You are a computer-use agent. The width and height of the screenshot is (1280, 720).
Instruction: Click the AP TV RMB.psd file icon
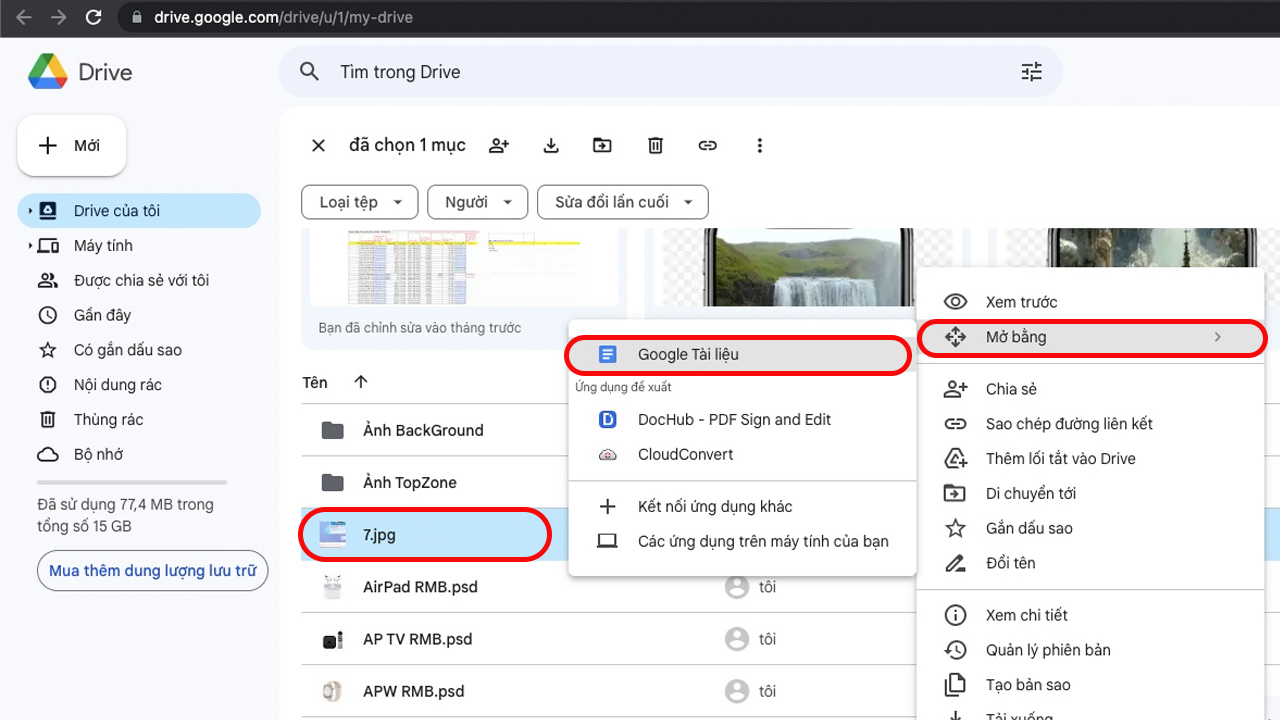tap(333, 639)
